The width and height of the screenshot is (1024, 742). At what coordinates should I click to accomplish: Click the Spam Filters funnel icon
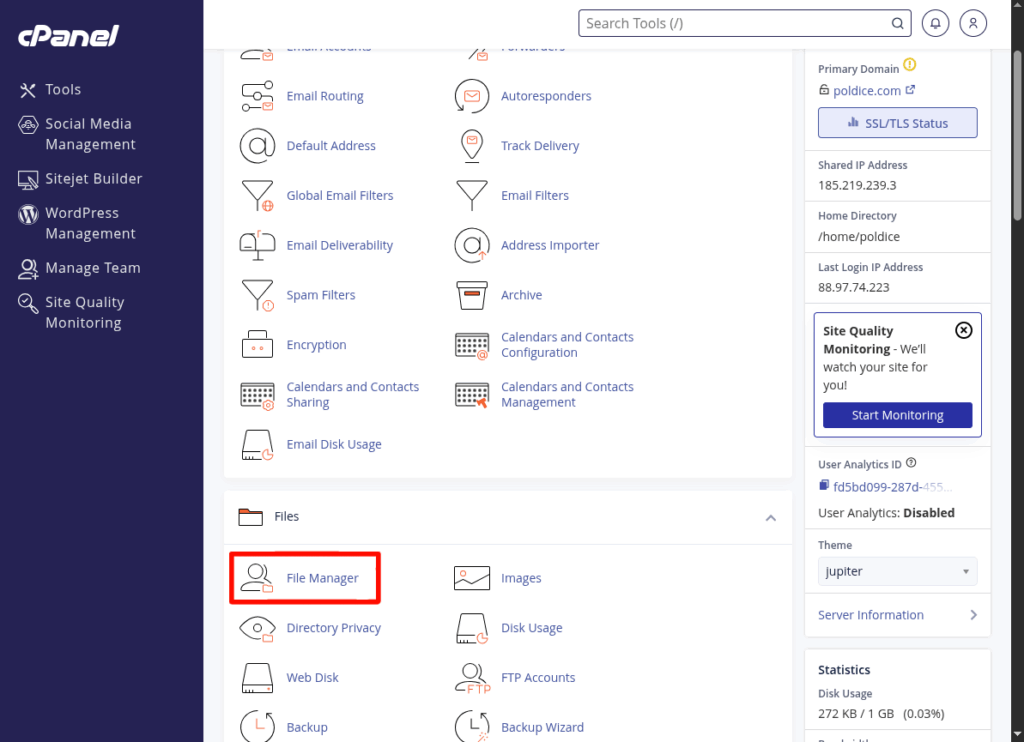[x=257, y=295]
